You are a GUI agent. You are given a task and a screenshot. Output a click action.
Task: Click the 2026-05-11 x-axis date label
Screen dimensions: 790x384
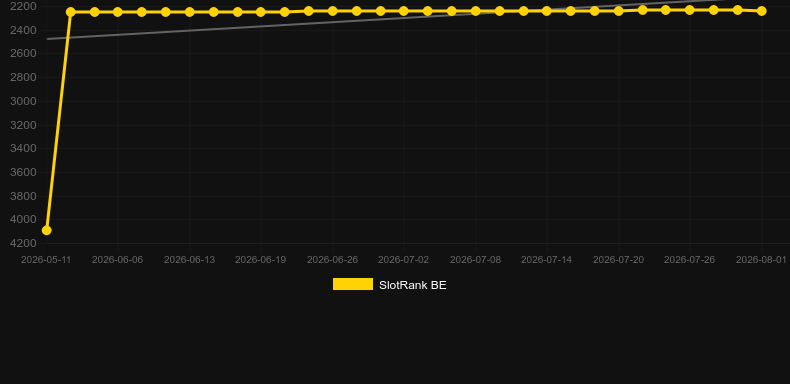coord(46,260)
